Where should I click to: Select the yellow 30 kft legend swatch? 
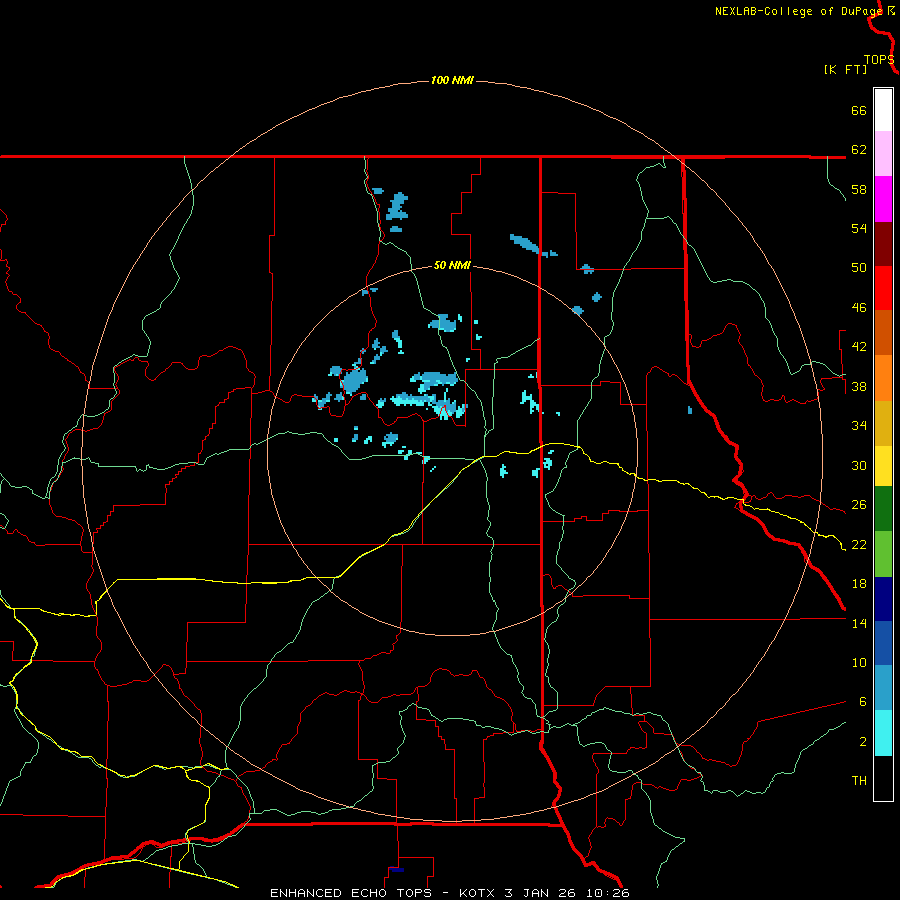point(883,466)
